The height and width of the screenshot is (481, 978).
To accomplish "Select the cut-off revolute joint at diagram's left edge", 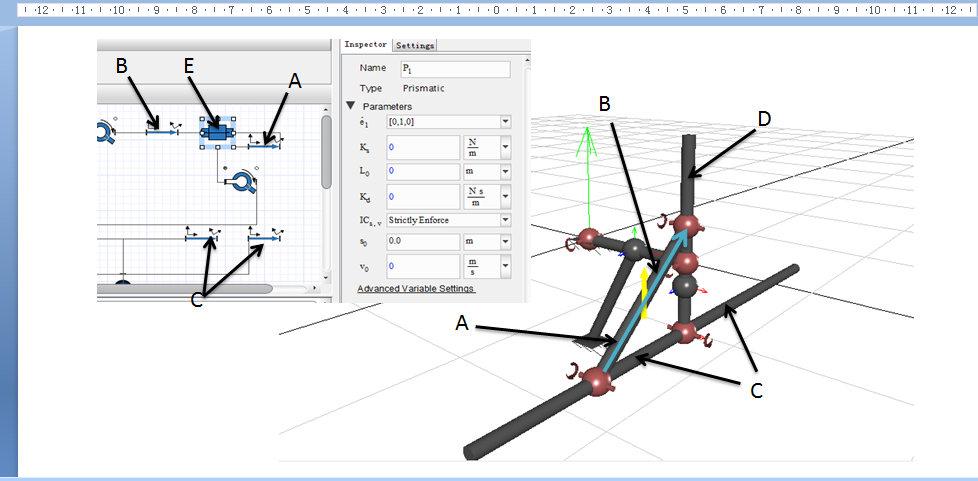I will pyautogui.click(x=105, y=132).
